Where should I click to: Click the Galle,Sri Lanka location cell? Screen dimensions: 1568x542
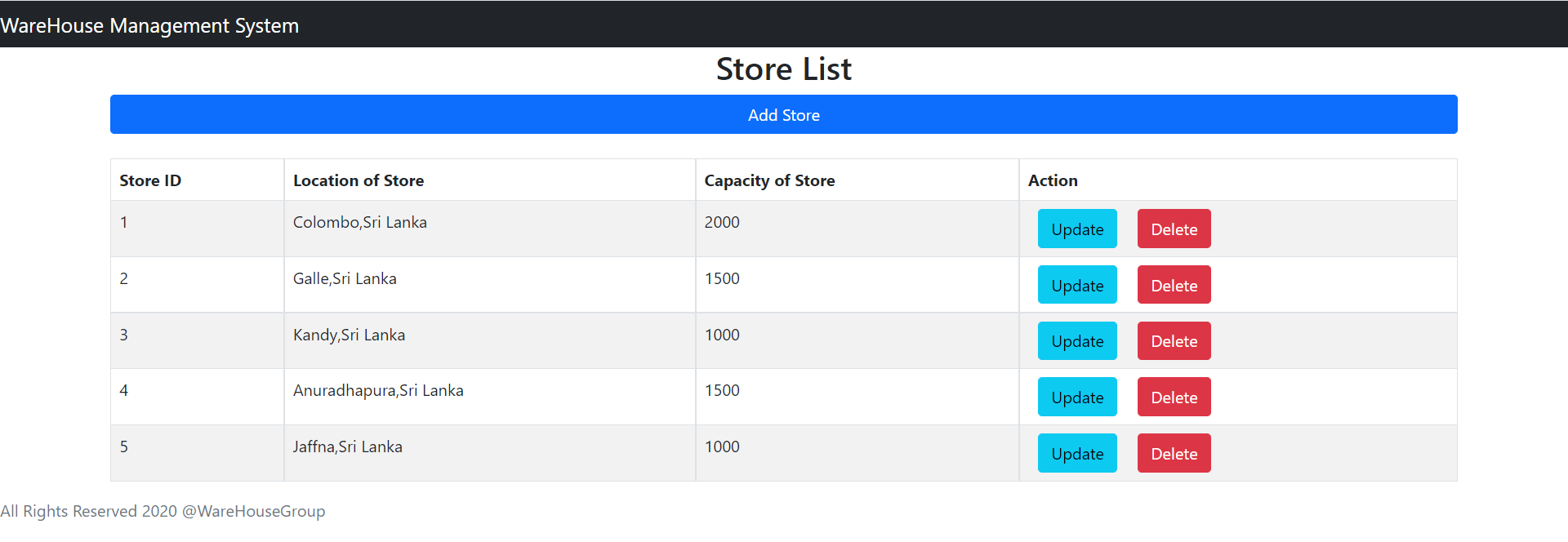pos(490,285)
